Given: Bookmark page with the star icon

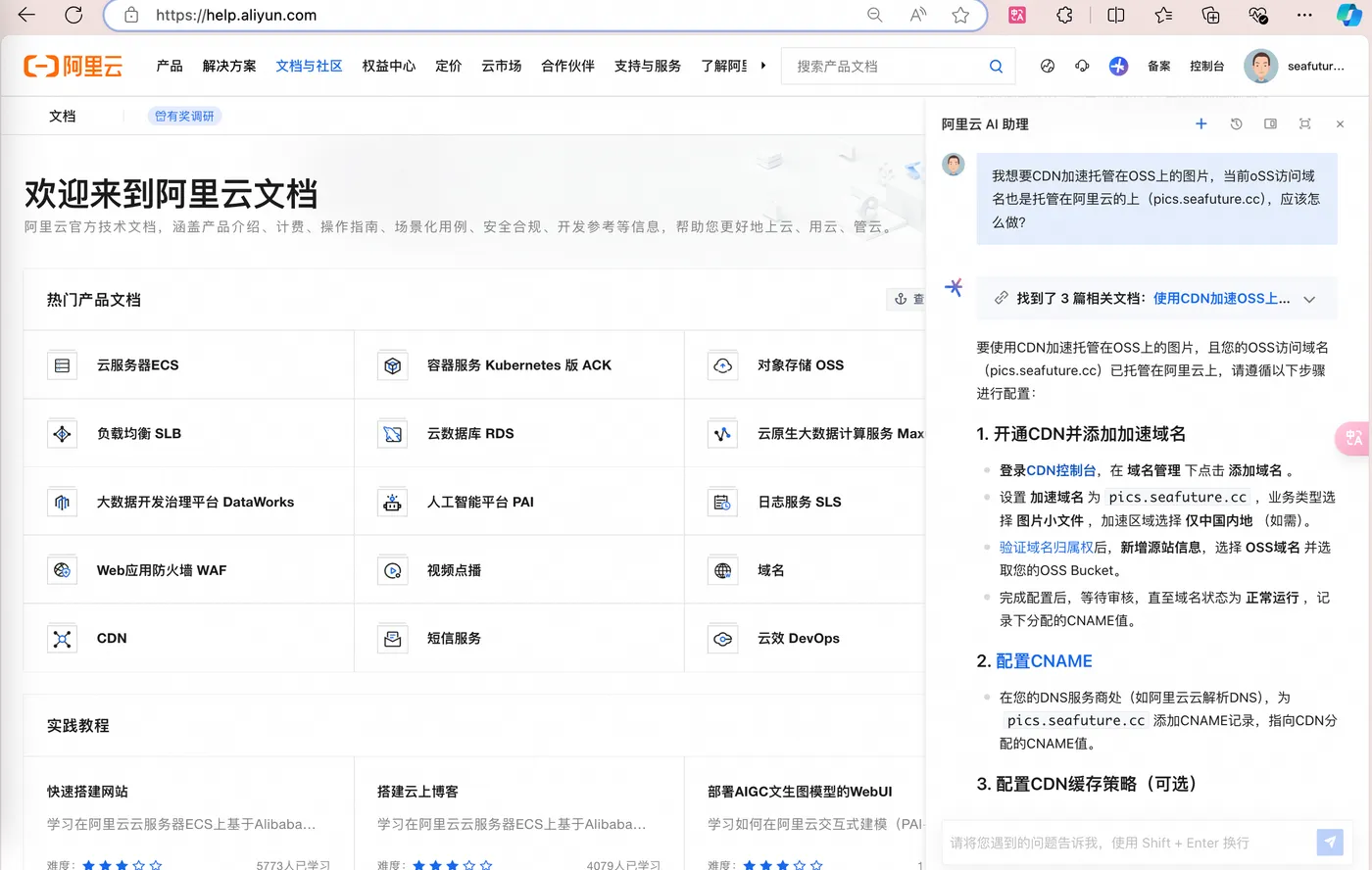Looking at the screenshot, I should 960,15.
